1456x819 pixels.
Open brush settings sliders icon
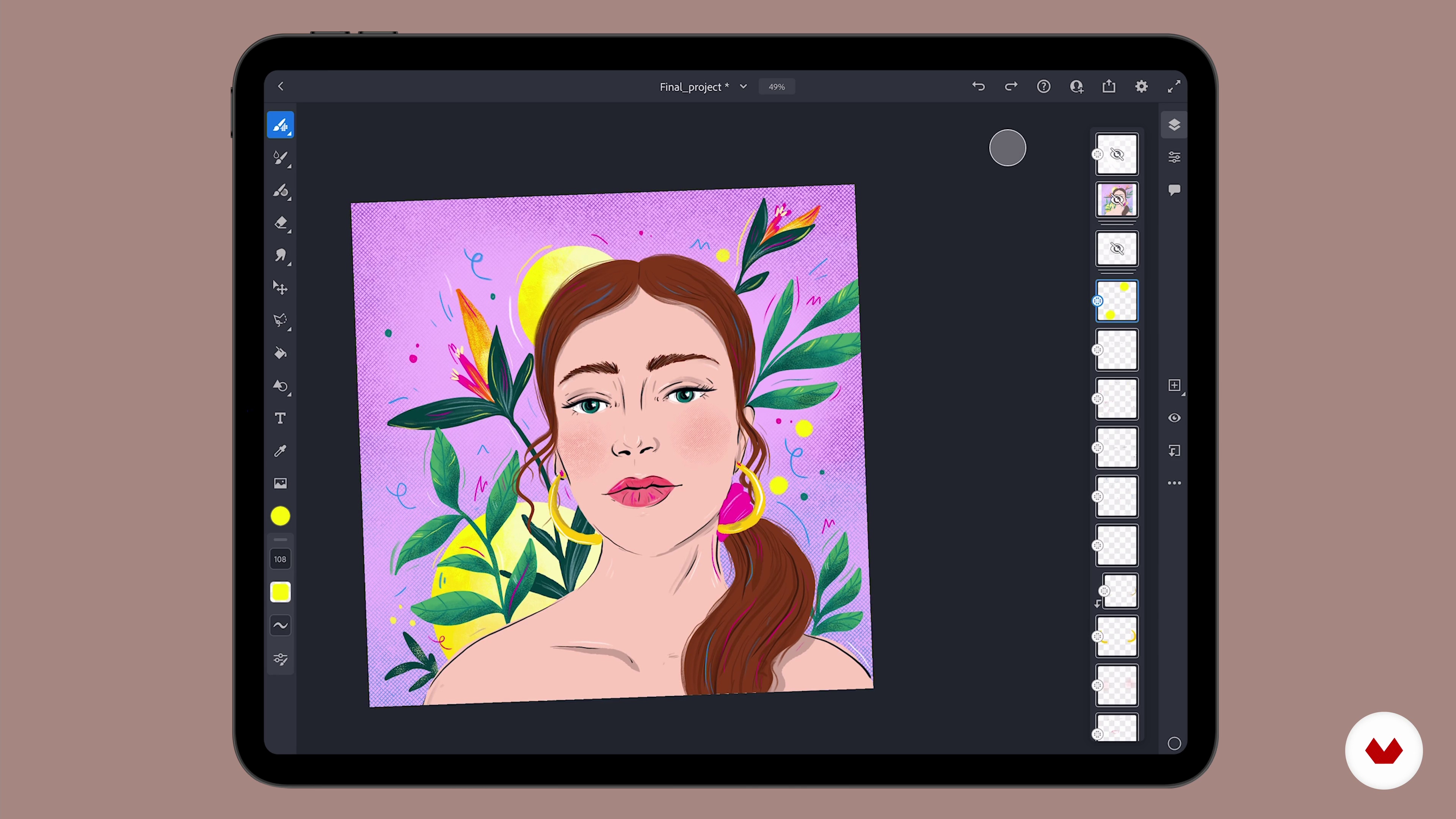point(280,659)
